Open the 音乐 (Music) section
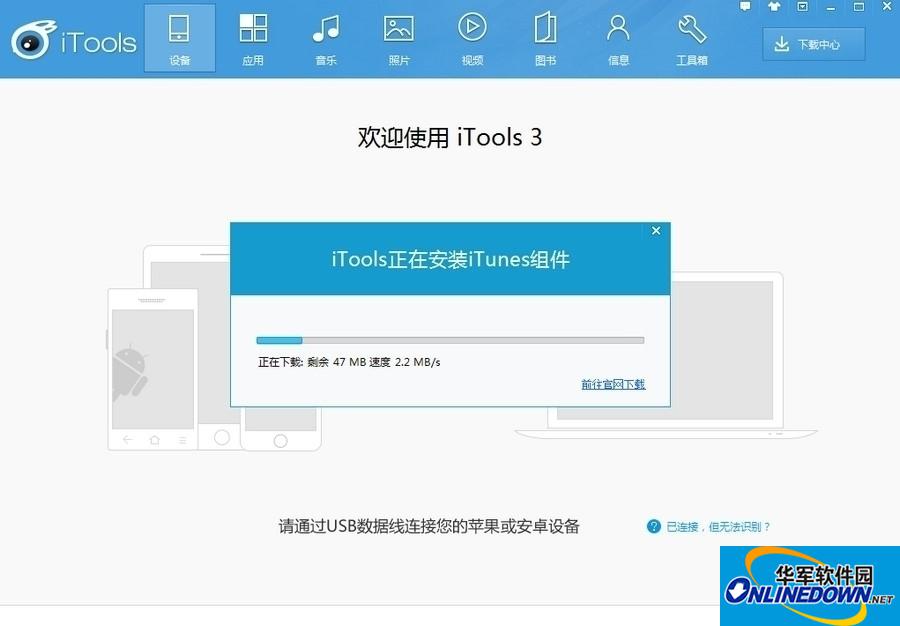 pos(326,38)
